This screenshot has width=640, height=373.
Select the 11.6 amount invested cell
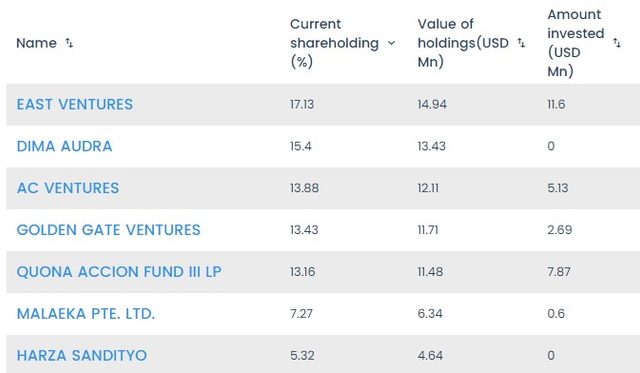(x=556, y=104)
